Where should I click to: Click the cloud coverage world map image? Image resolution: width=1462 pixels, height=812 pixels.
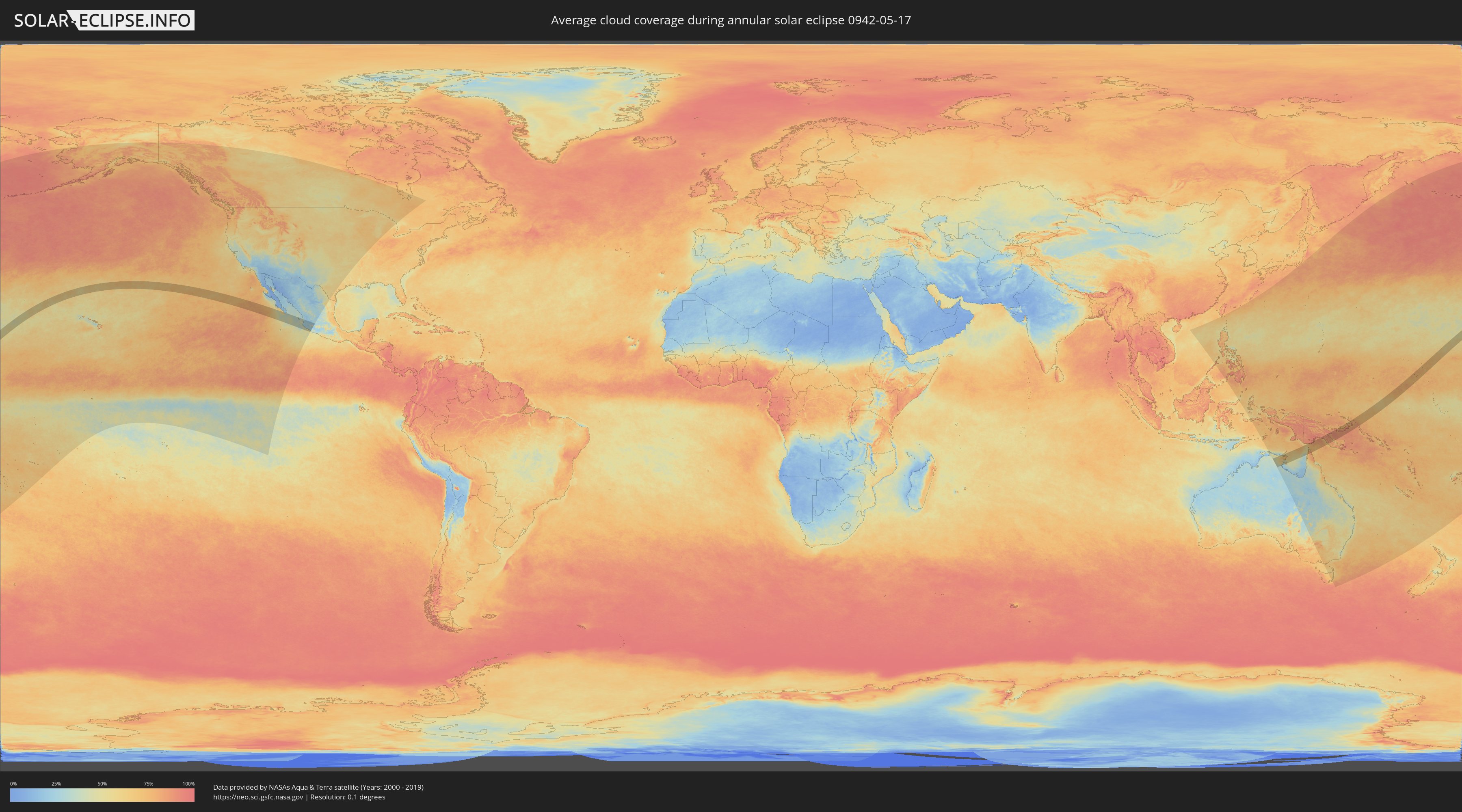pyautogui.click(x=731, y=406)
